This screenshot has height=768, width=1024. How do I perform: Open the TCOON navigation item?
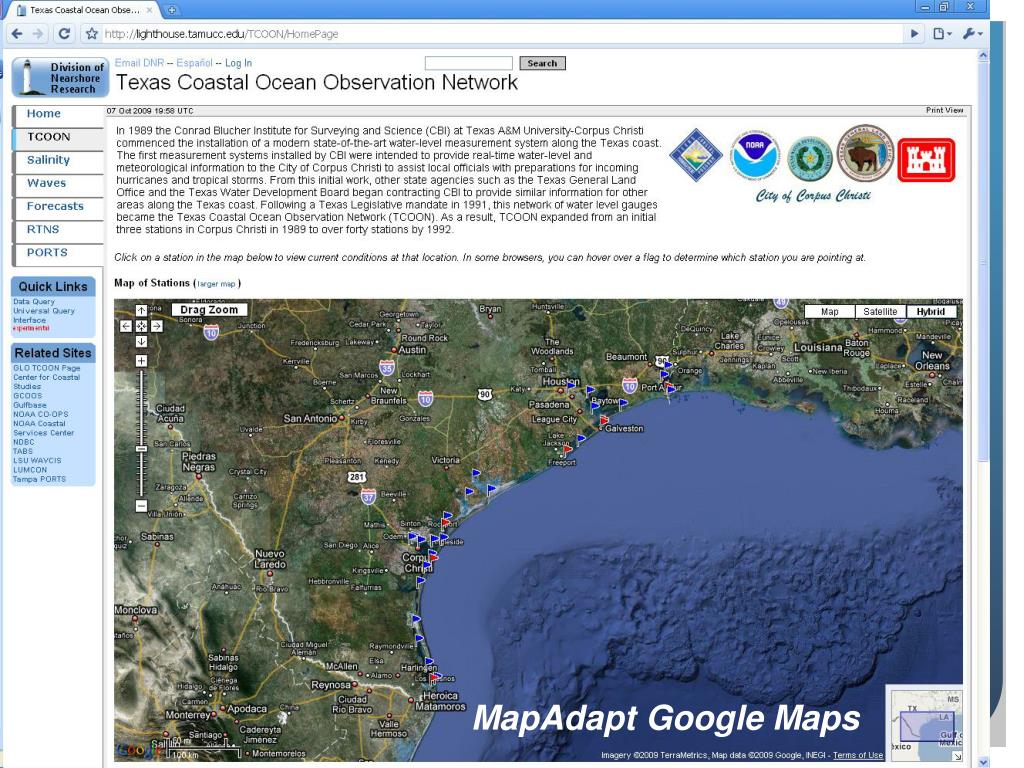48,136
